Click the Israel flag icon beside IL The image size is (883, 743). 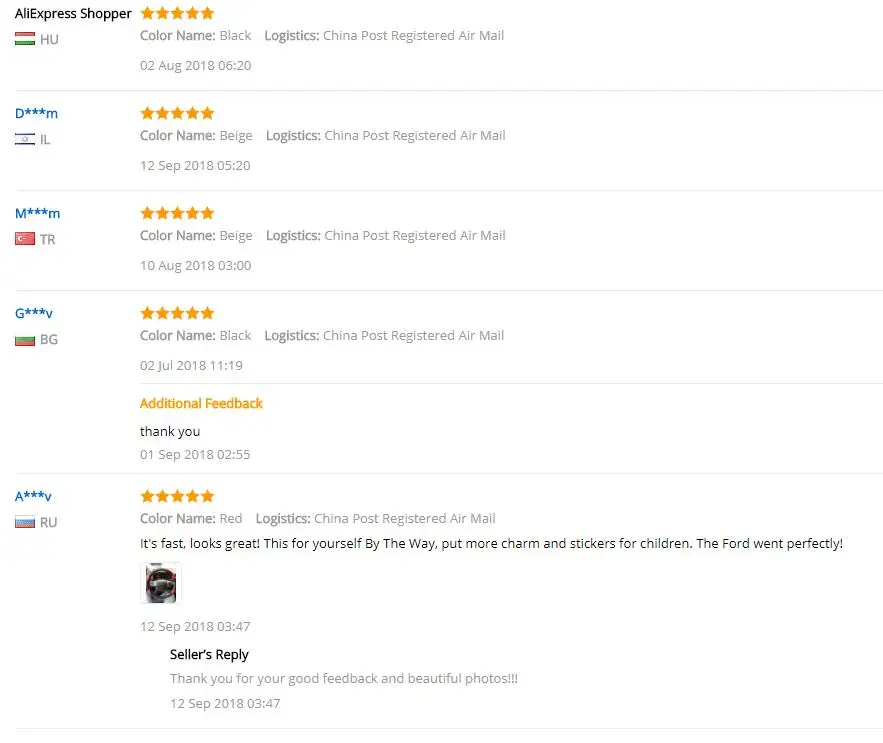(25, 139)
